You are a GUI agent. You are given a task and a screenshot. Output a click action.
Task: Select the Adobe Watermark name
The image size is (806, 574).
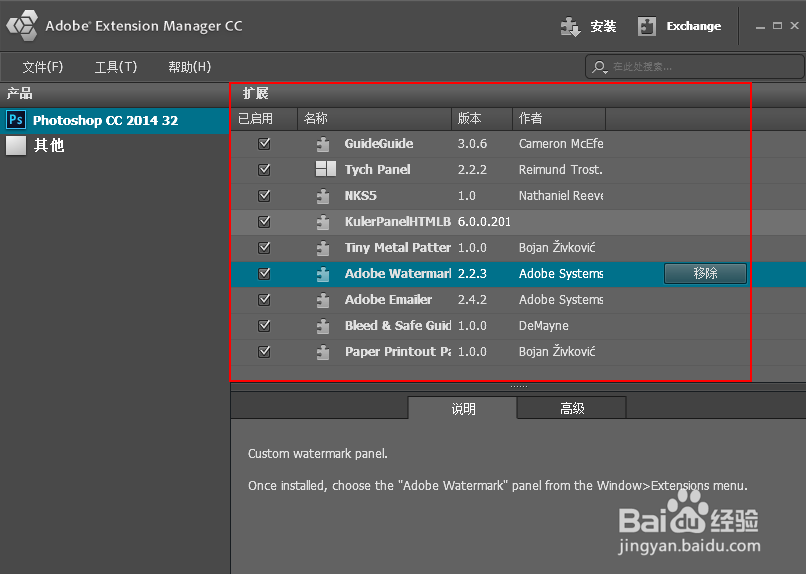pos(397,274)
